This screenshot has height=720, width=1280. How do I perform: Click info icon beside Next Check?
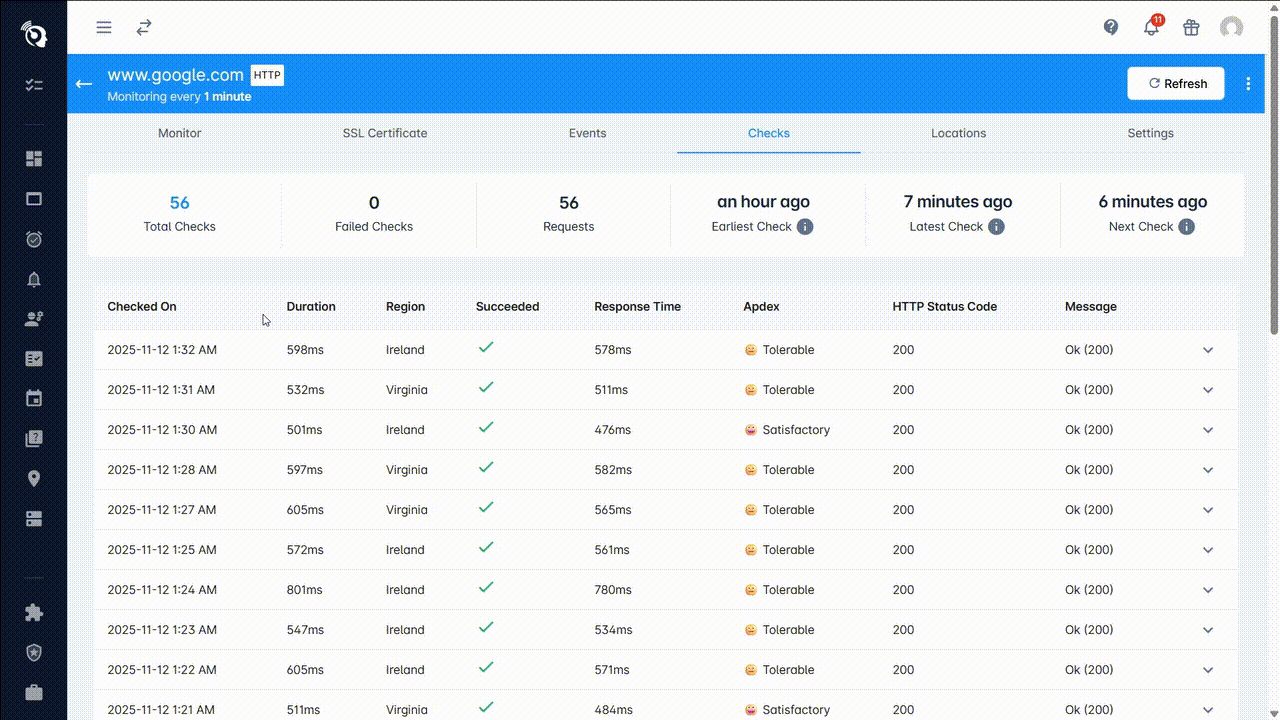pos(1186,227)
